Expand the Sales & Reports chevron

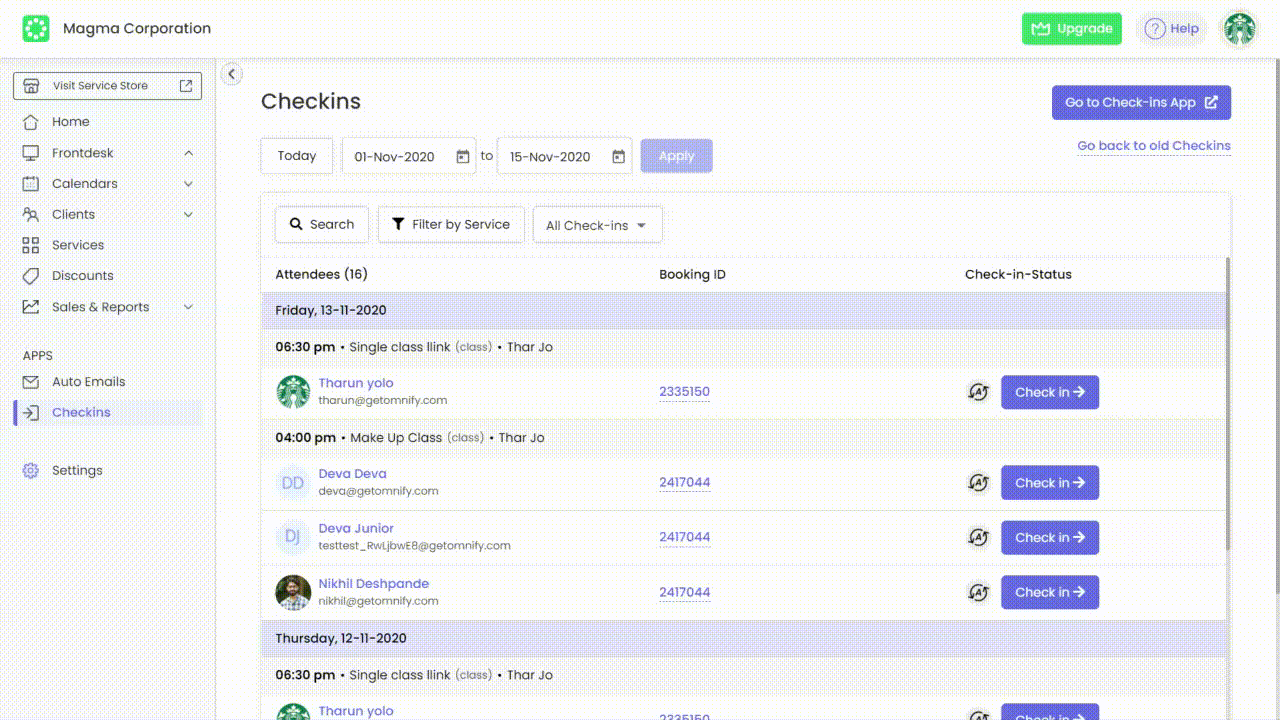[x=188, y=307]
